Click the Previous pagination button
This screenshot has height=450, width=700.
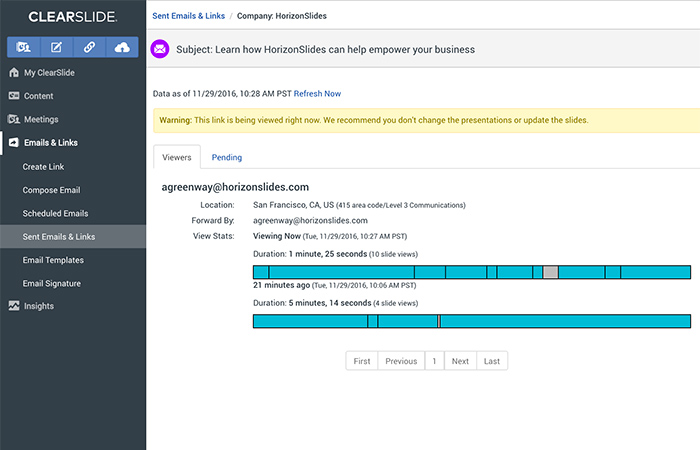(x=401, y=361)
